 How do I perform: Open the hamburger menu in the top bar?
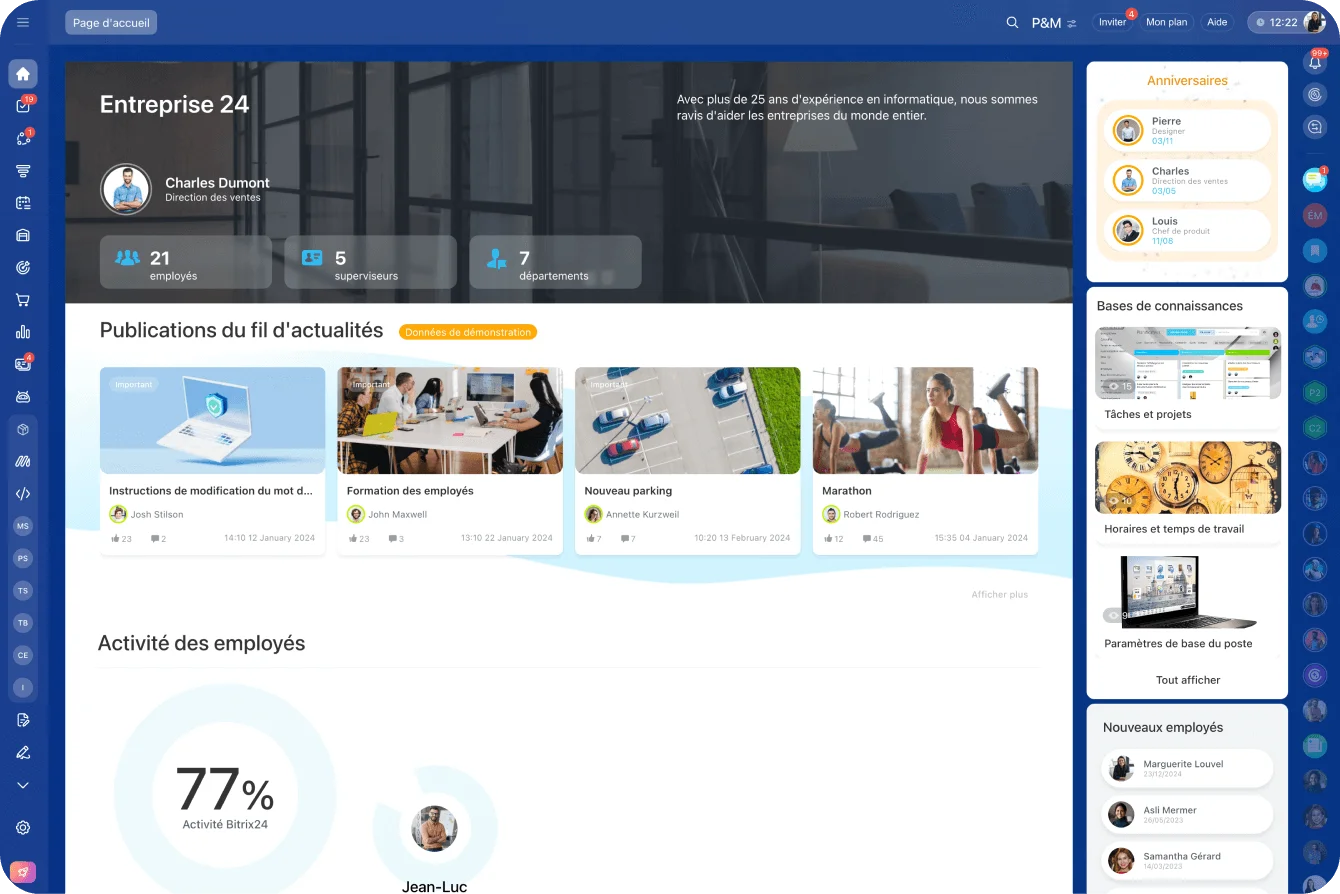point(23,22)
